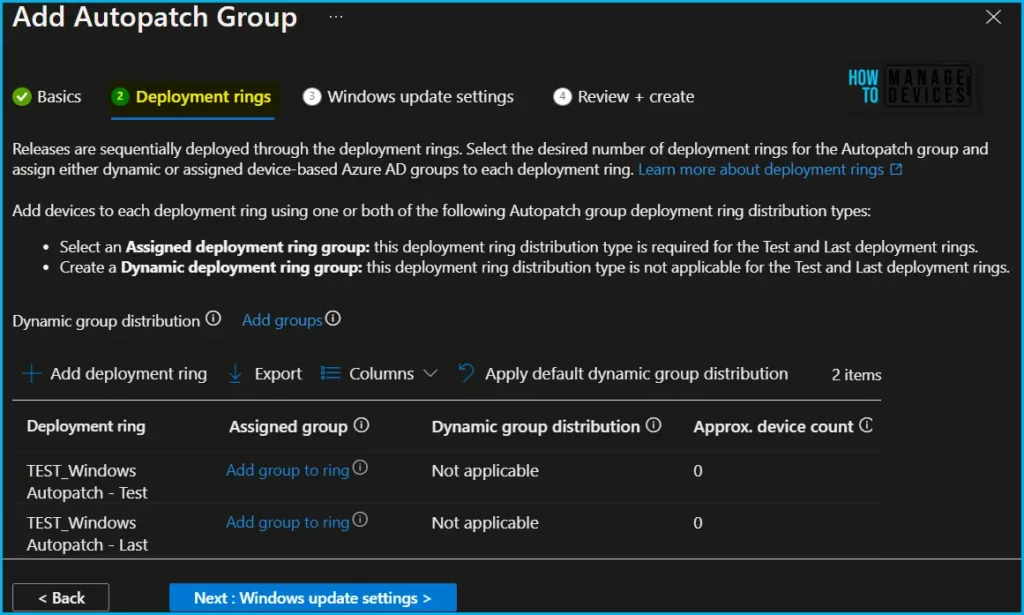Click the plus icon for Add deployment ring

click(x=31, y=373)
